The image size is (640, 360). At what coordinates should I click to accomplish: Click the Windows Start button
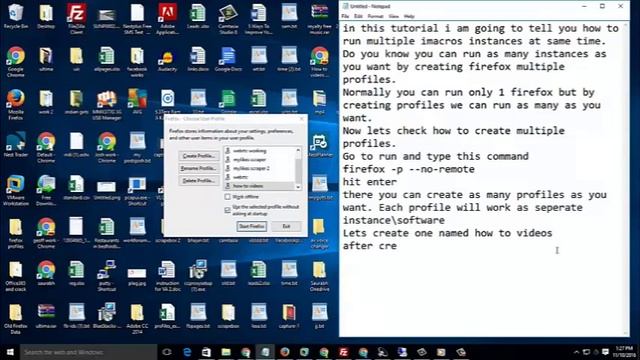pyautogui.click(x=10, y=352)
